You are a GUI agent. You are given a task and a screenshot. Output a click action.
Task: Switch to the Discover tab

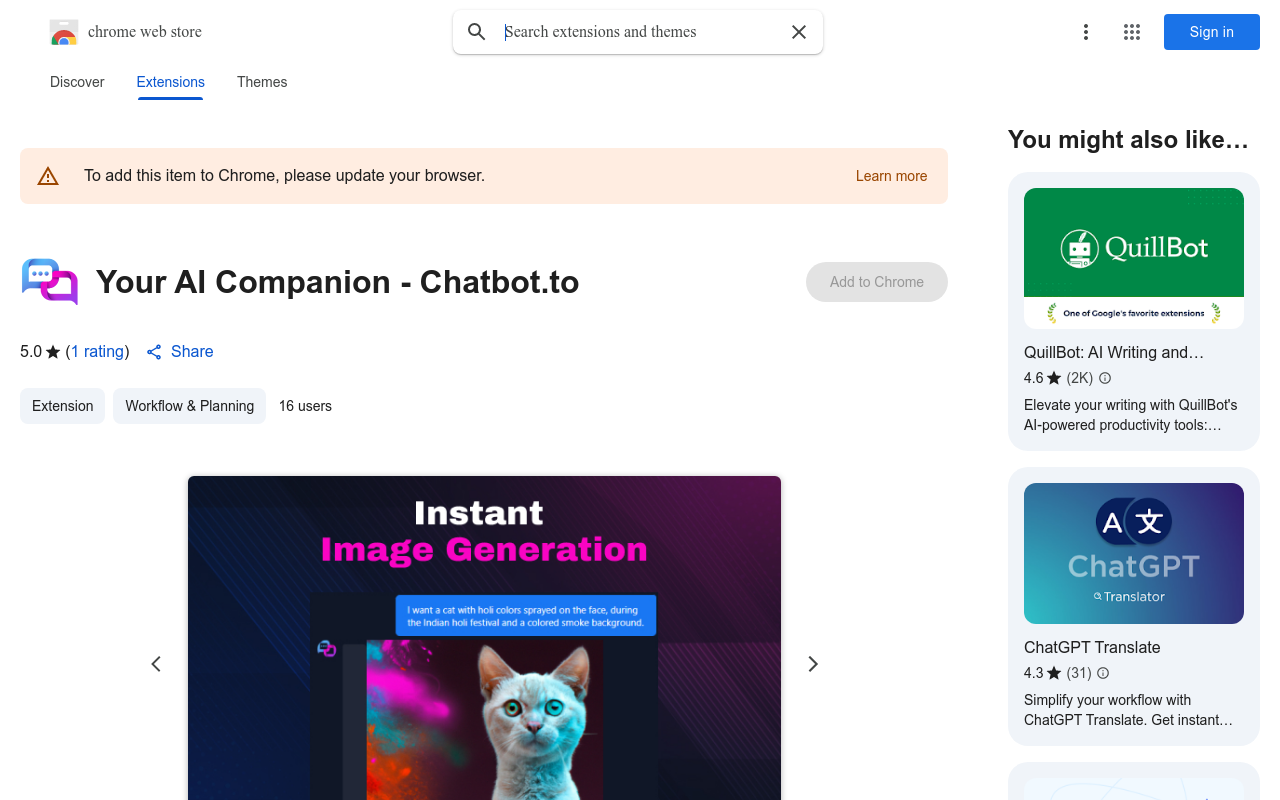click(x=77, y=82)
